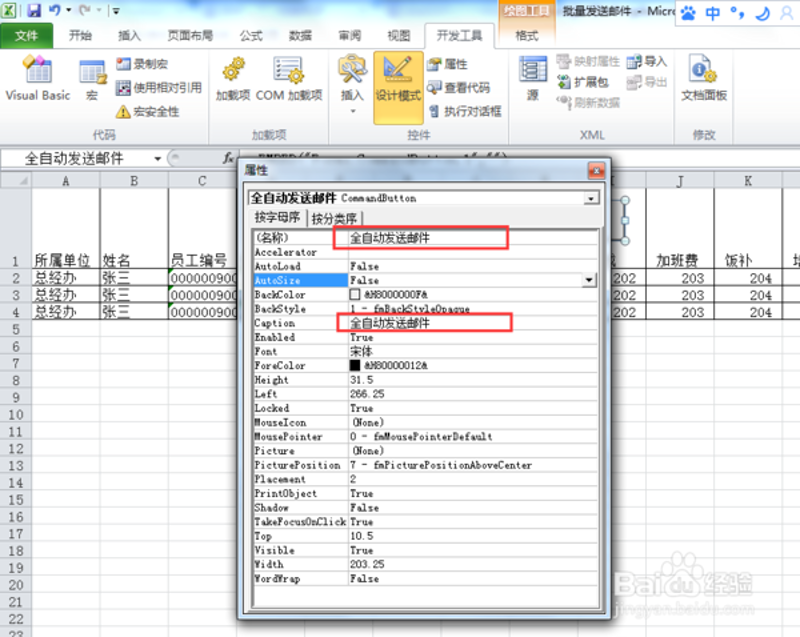Click 导入 XML import button
This screenshot has width=800, height=637.
[647, 62]
